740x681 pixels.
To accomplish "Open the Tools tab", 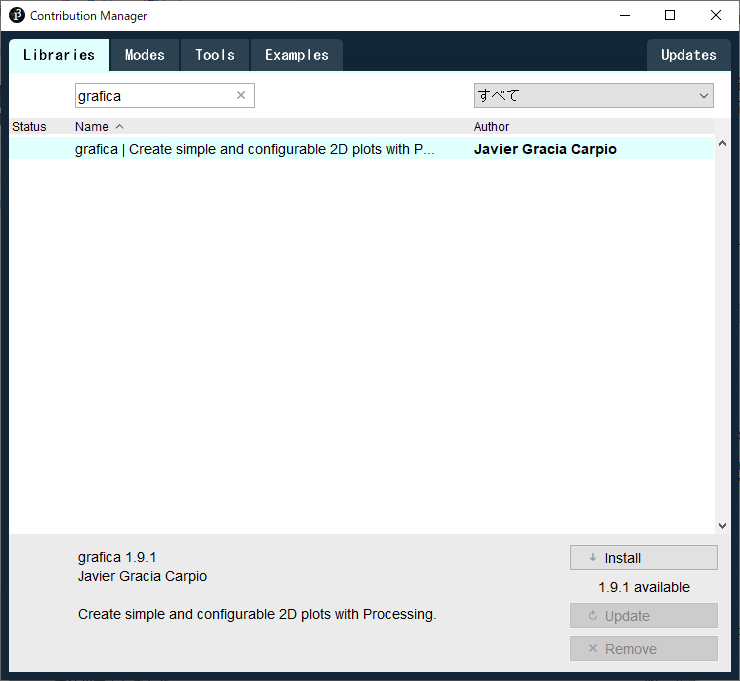I will 214,55.
